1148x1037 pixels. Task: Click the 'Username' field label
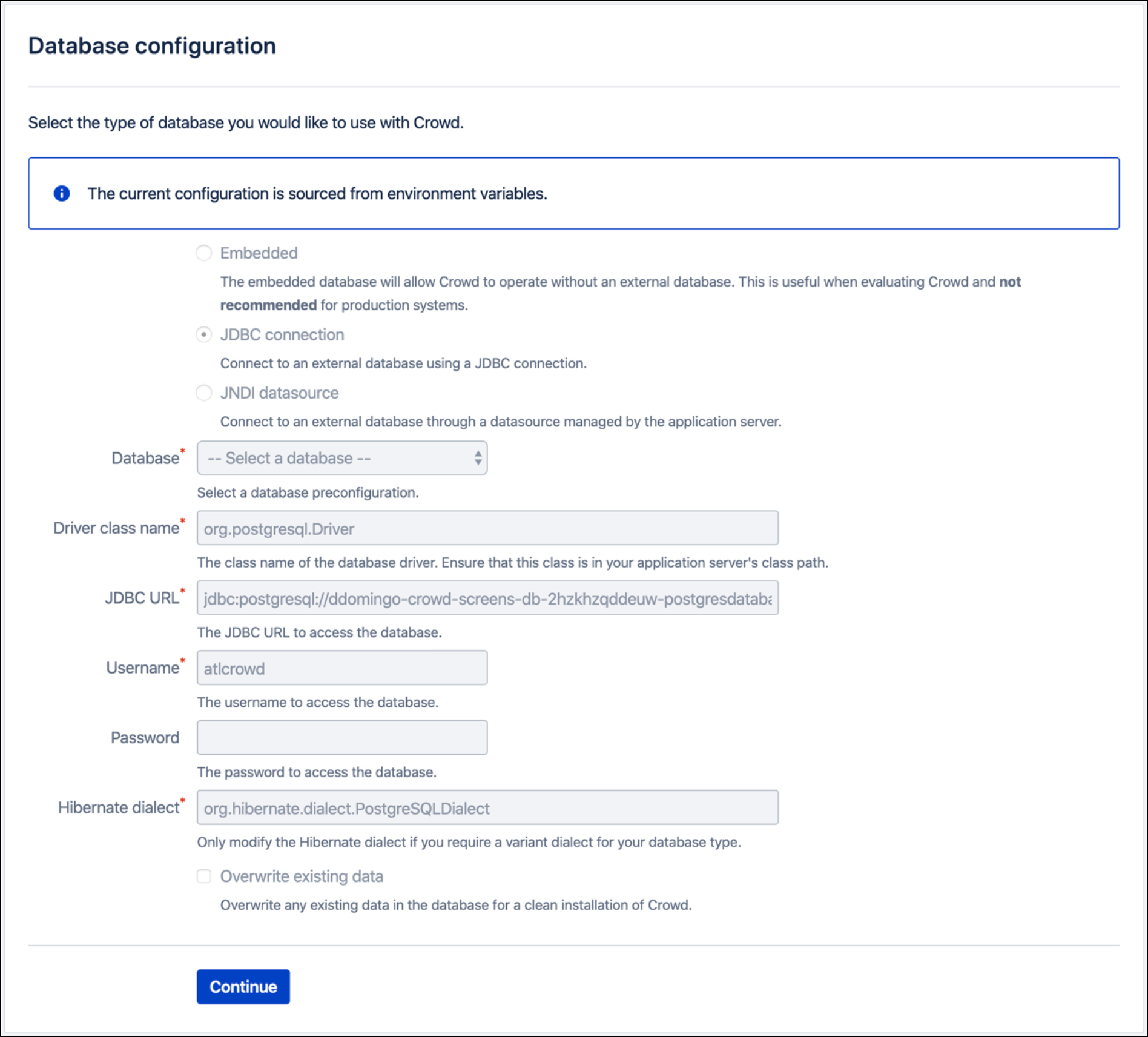coord(143,668)
